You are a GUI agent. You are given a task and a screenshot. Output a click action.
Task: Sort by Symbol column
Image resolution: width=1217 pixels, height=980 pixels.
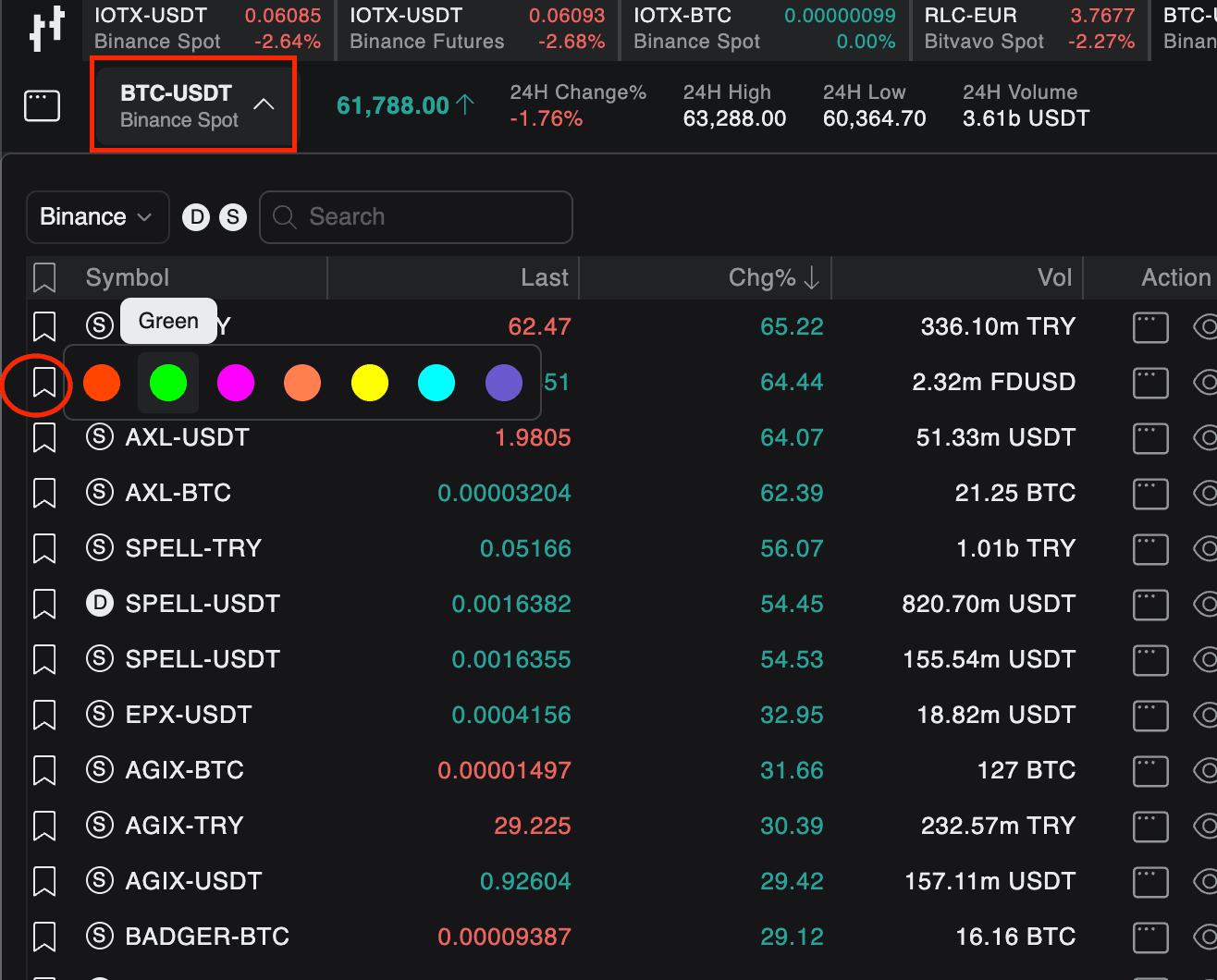128,277
